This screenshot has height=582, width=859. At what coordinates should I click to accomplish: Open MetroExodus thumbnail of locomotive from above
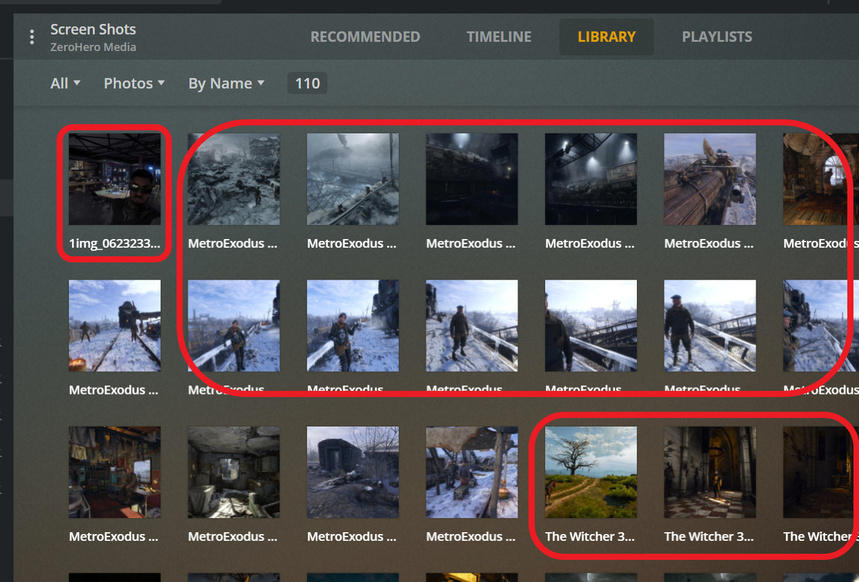710,179
